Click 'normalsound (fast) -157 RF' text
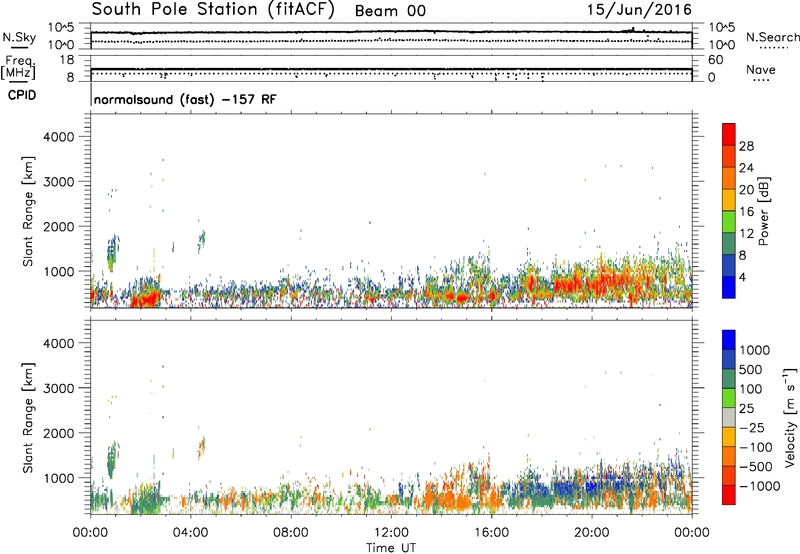 tap(185, 99)
